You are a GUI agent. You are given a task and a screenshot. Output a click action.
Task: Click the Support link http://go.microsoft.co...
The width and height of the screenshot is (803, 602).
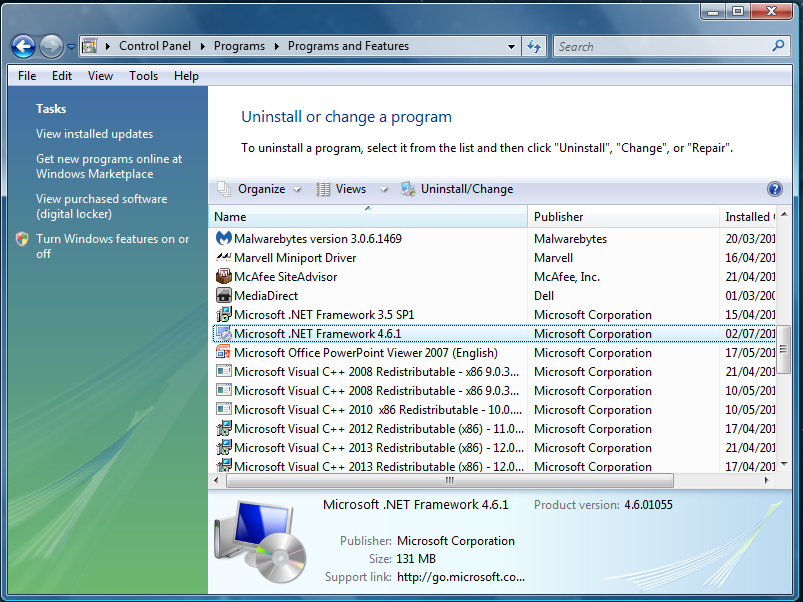click(461, 577)
